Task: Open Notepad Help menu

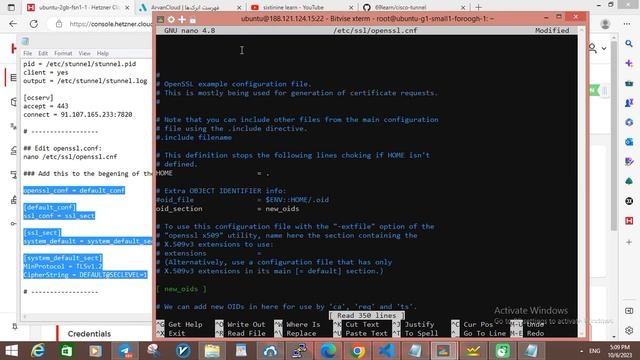Action: pos(102,53)
